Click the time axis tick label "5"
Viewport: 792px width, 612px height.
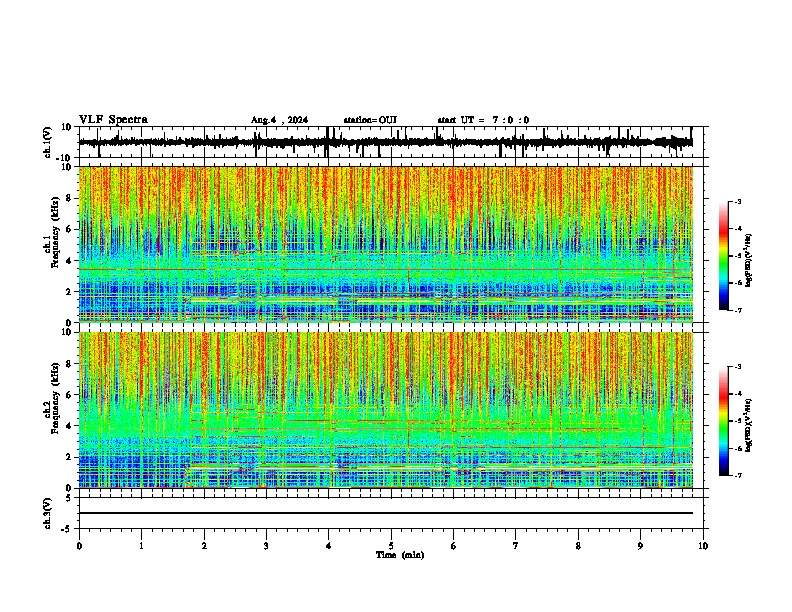pos(391,546)
